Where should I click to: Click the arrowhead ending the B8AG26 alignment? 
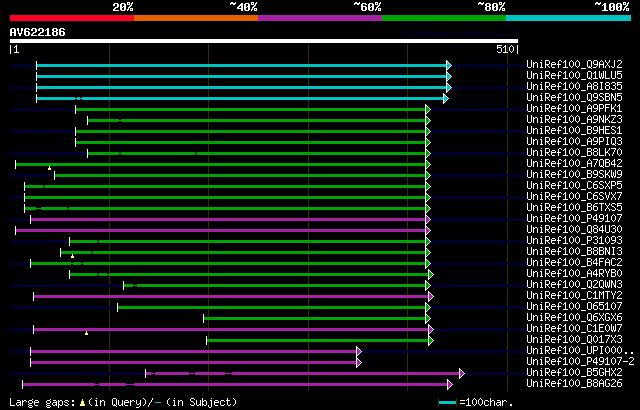(450, 384)
